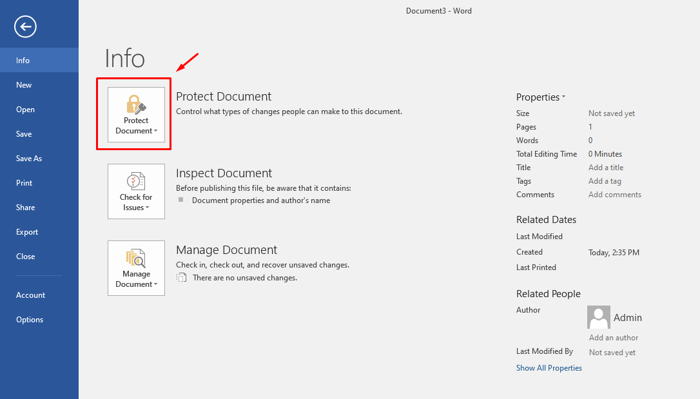Open the Export section
The width and height of the screenshot is (700, 399).
pyautogui.click(x=39, y=232)
